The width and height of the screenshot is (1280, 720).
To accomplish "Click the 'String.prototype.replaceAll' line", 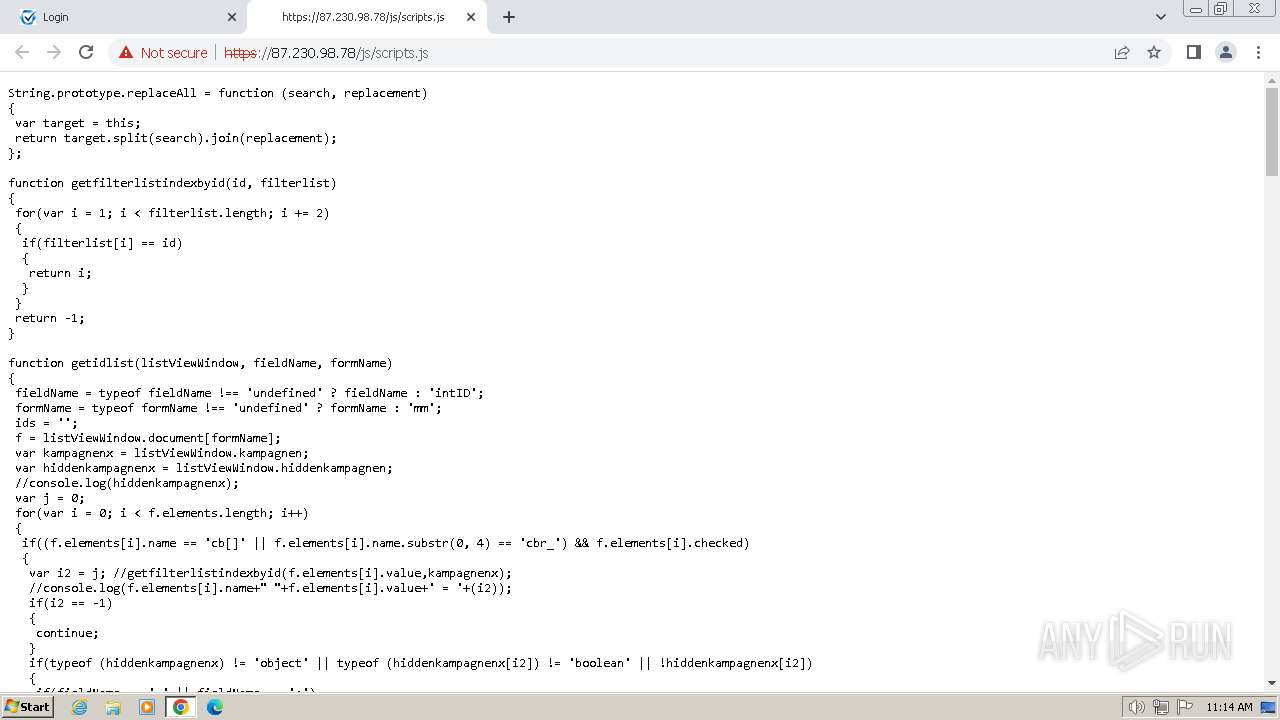I will [218, 93].
